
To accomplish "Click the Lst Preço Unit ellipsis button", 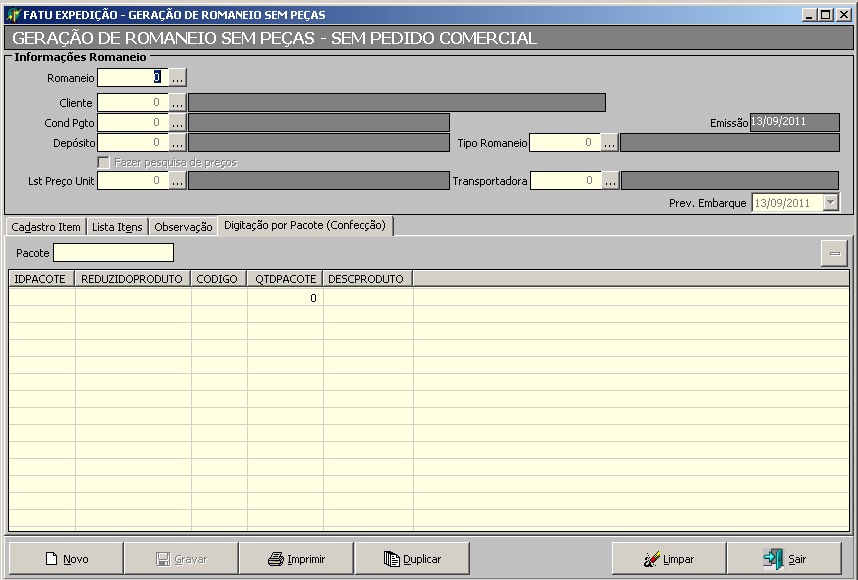I will click(x=177, y=181).
